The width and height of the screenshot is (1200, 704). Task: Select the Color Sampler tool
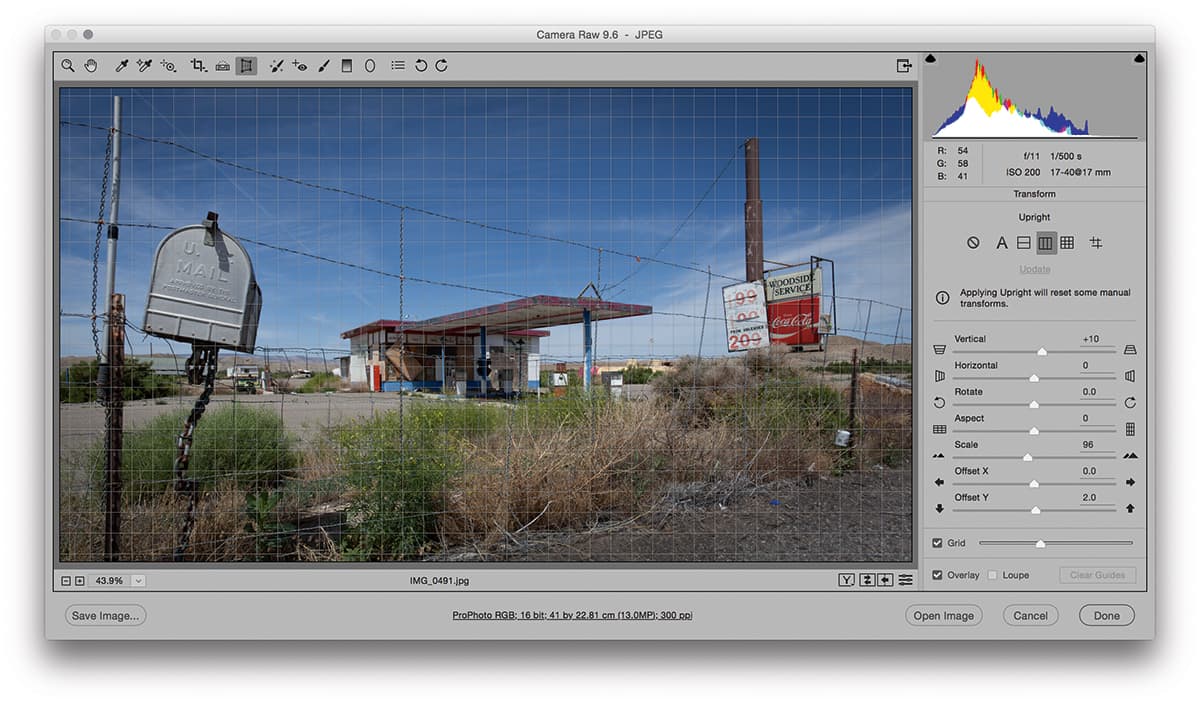point(145,66)
